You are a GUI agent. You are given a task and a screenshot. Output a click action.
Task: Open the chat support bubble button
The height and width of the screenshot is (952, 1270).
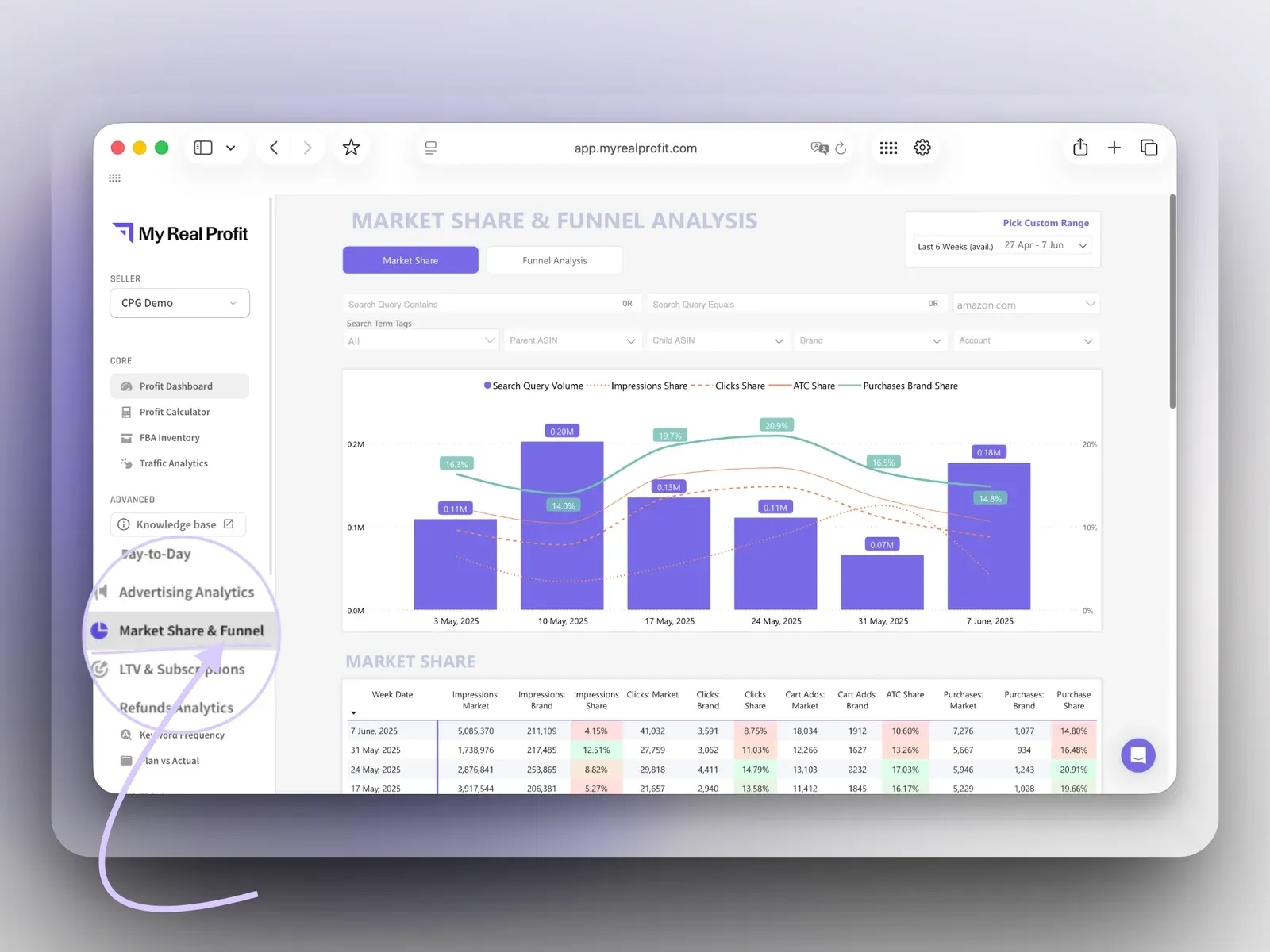click(1138, 755)
